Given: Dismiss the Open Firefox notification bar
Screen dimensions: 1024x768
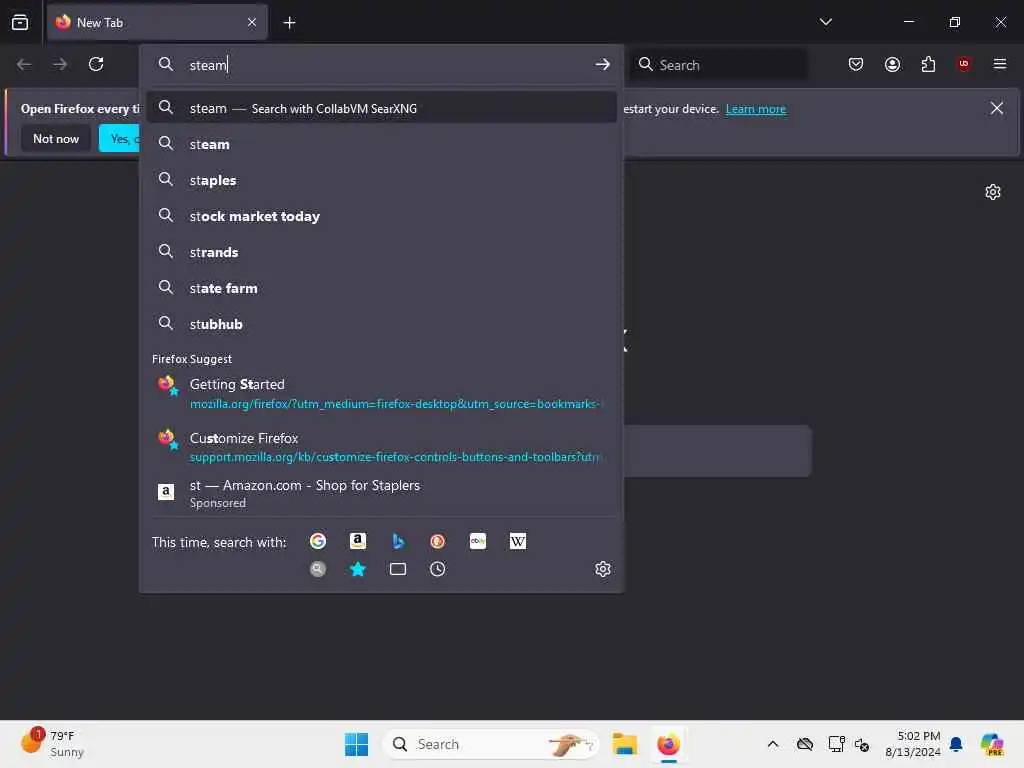Looking at the screenshot, I should 997,108.
